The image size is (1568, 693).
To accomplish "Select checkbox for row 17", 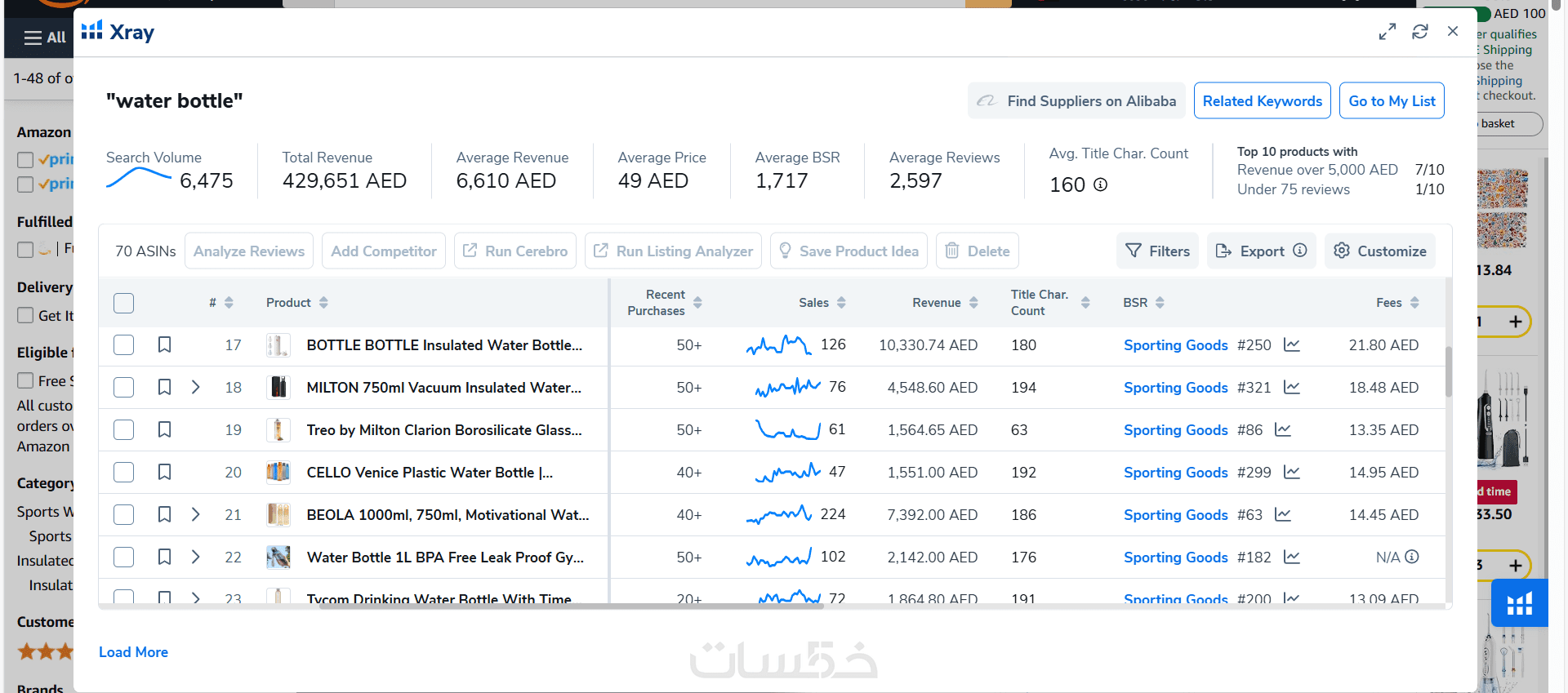I will (x=124, y=344).
